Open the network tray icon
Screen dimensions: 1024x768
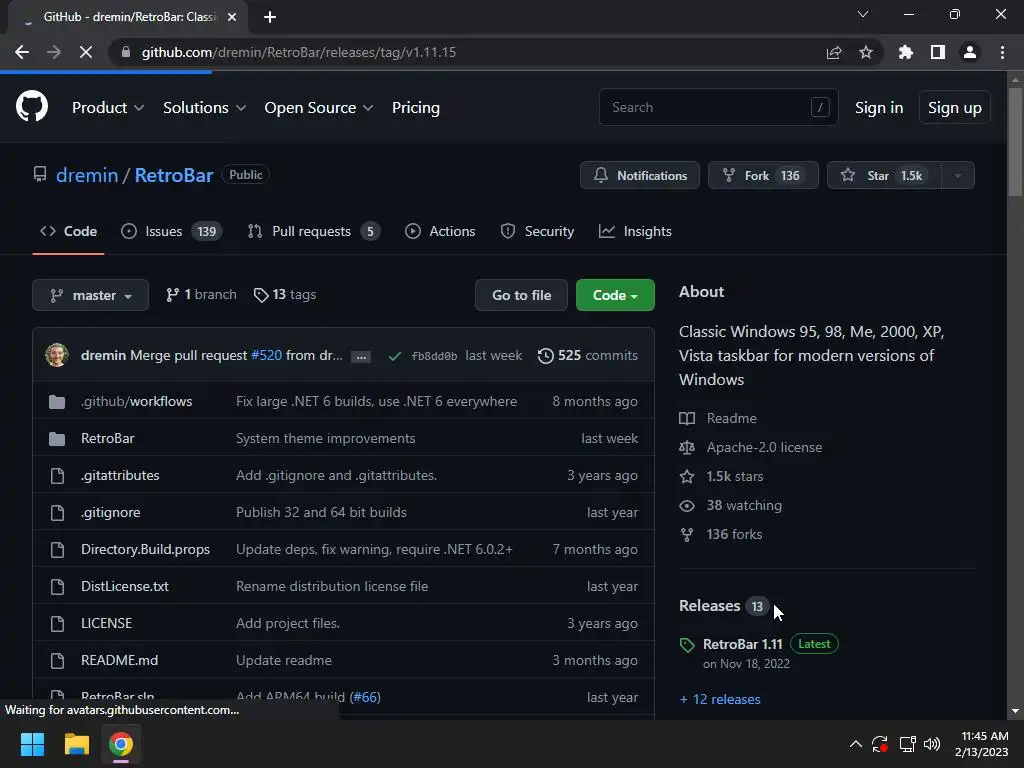pyautogui.click(x=907, y=744)
